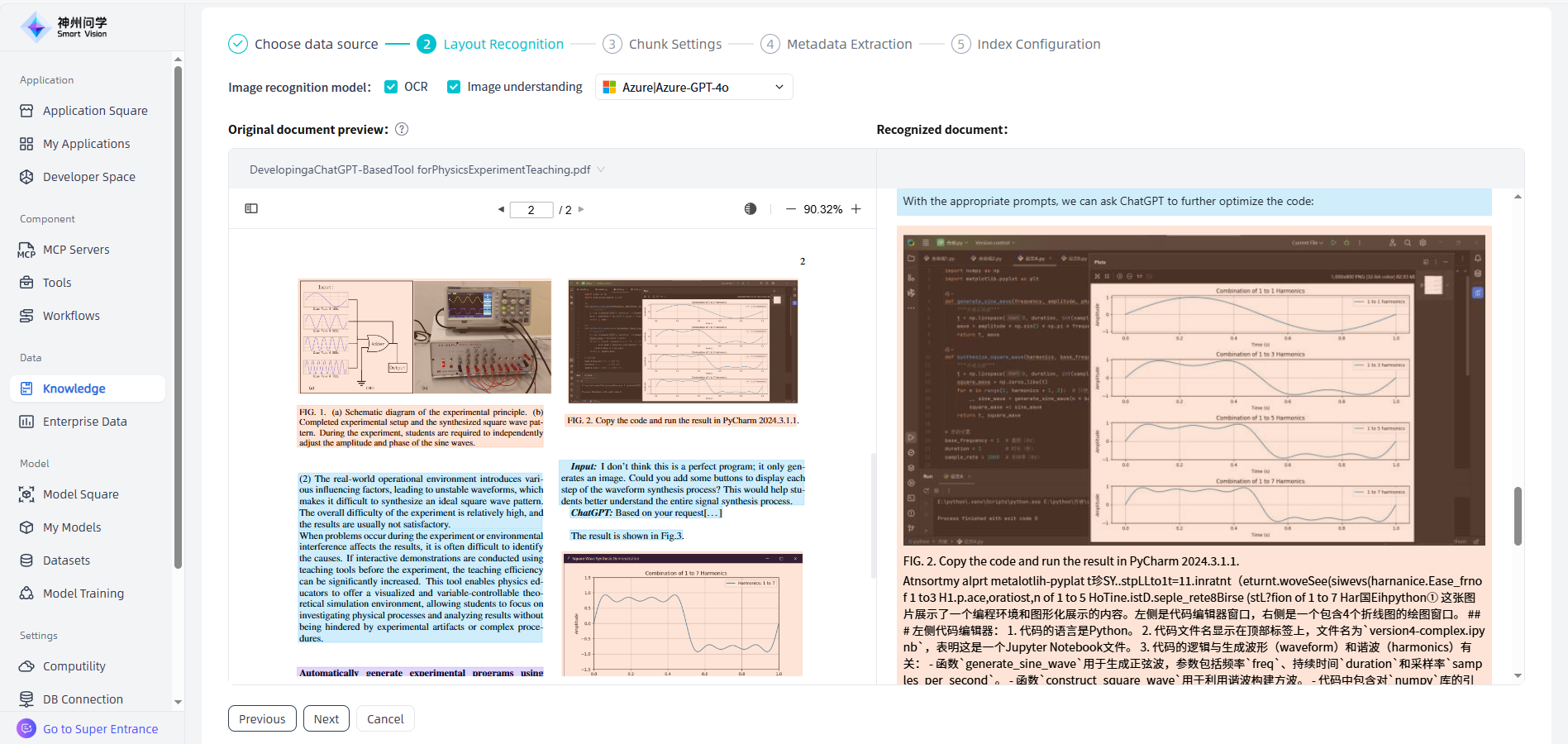This screenshot has width=1568, height=744.
Task: Go to previous PDF page arrow
Action: (501, 210)
